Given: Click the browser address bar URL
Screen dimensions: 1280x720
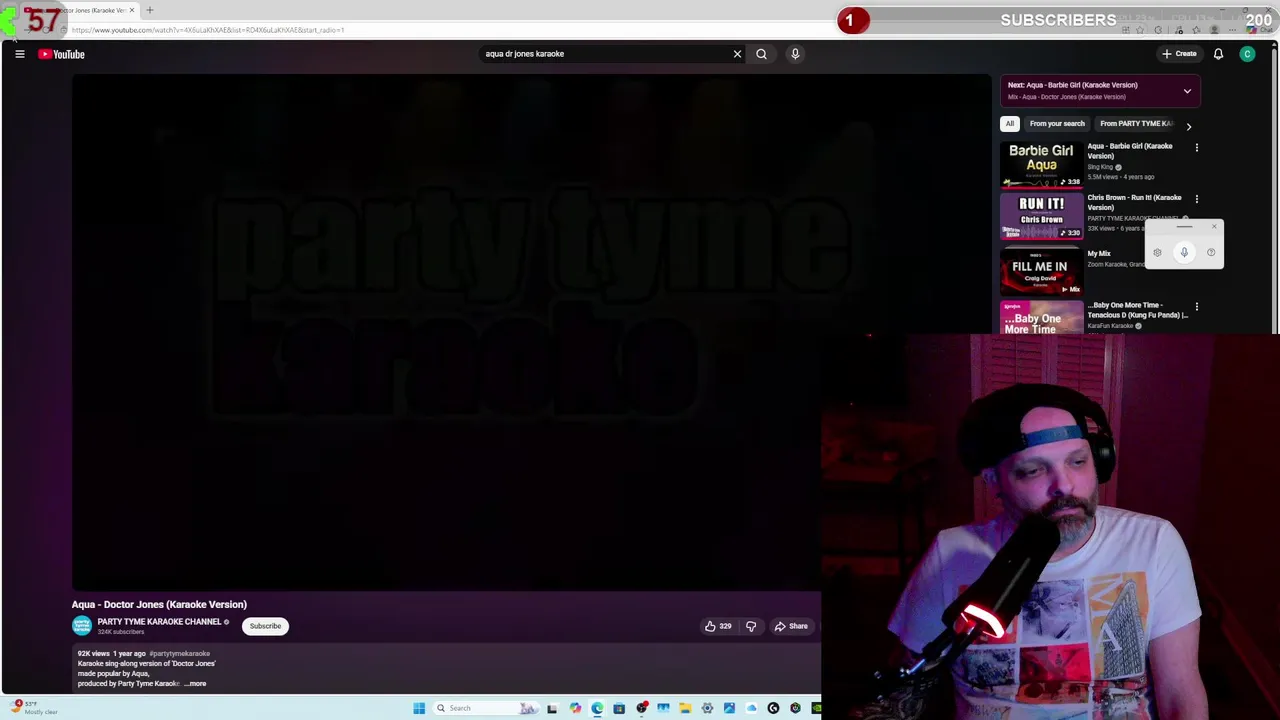Looking at the screenshot, I should point(208,30).
